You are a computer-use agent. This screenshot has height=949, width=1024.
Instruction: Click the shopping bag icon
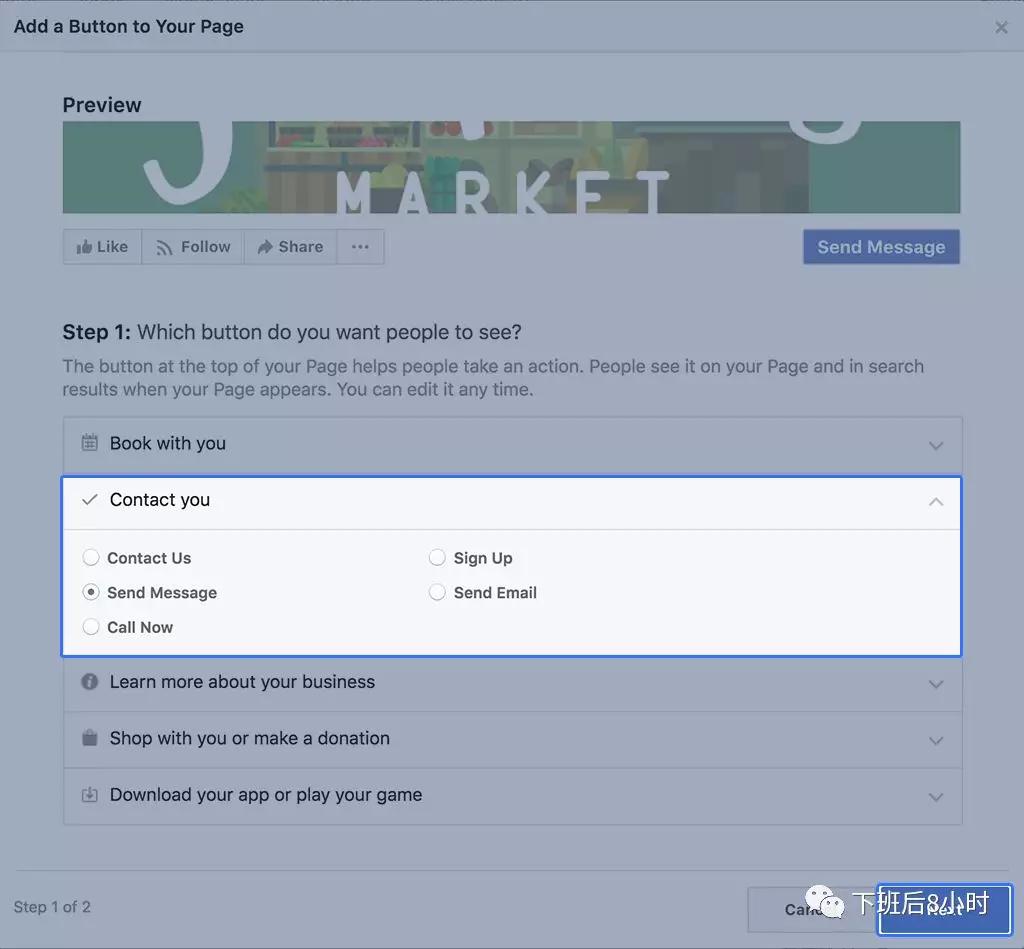click(90, 738)
